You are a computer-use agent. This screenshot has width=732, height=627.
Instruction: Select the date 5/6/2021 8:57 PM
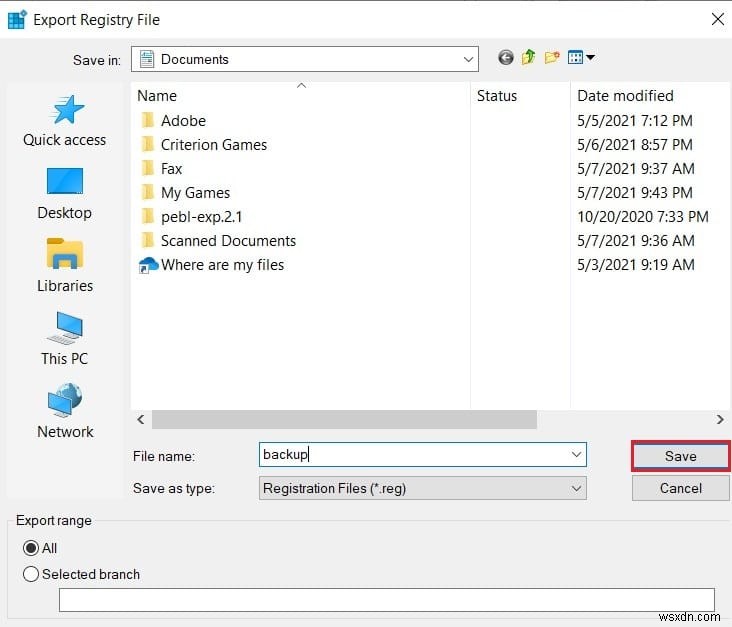point(635,144)
